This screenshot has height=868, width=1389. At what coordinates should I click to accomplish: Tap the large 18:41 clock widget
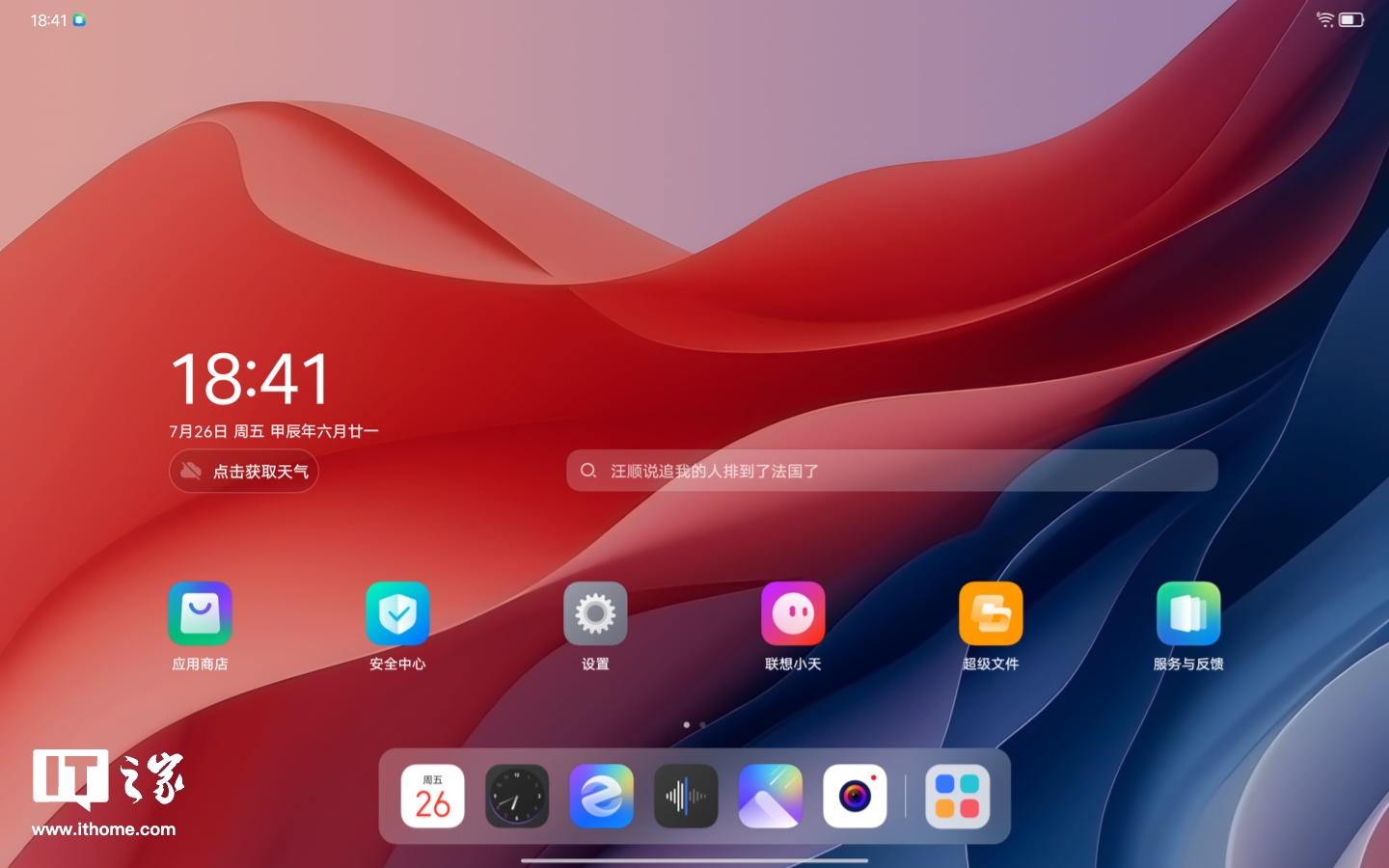pyautogui.click(x=251, y=378)
